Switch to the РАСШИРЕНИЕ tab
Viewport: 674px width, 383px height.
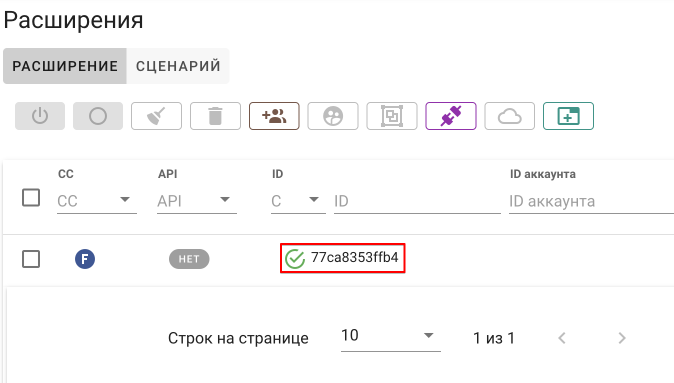[65, 66]
